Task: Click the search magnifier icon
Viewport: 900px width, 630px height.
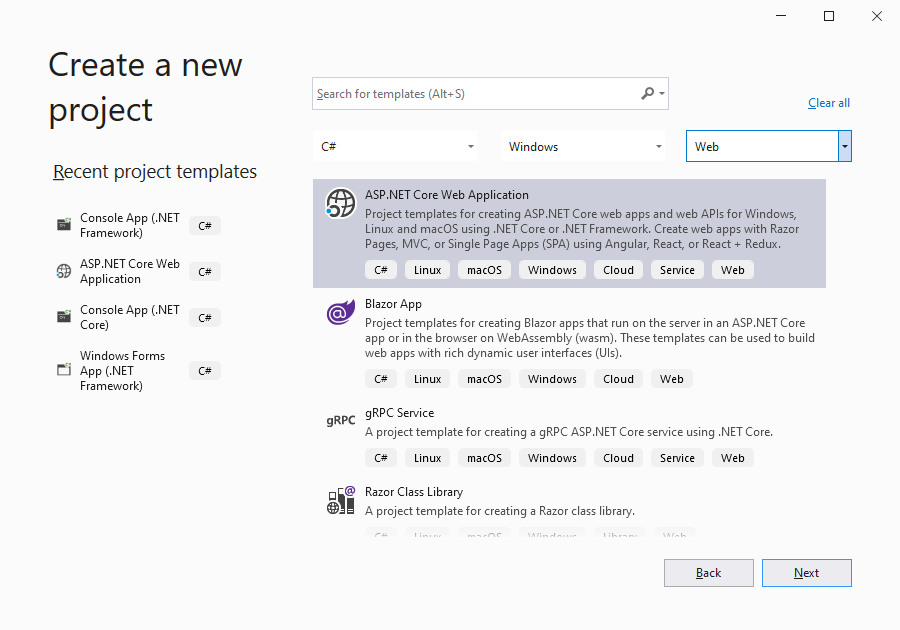Action: tap(648, 93)
